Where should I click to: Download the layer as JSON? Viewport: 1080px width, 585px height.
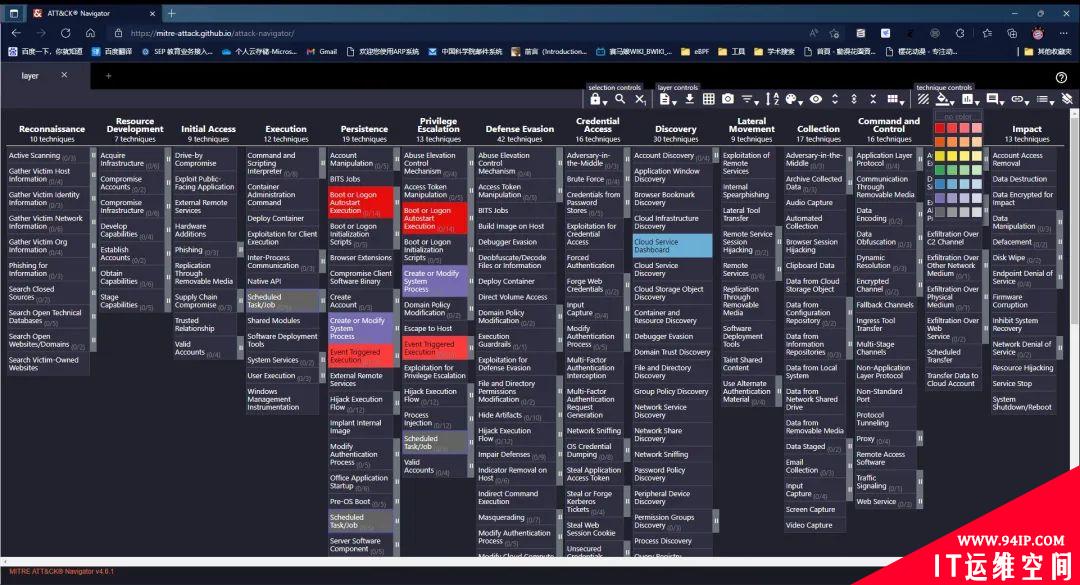[689, 99]
